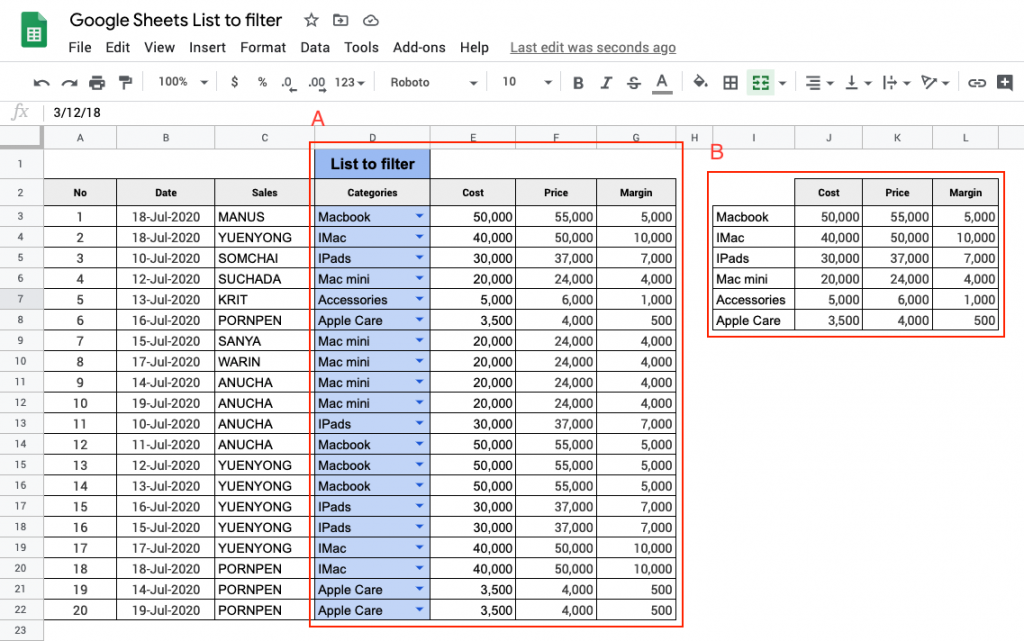The height and width of the screenshot is (641, 1024).
Task: Click the insert link icon
Action: click(978, 82)
